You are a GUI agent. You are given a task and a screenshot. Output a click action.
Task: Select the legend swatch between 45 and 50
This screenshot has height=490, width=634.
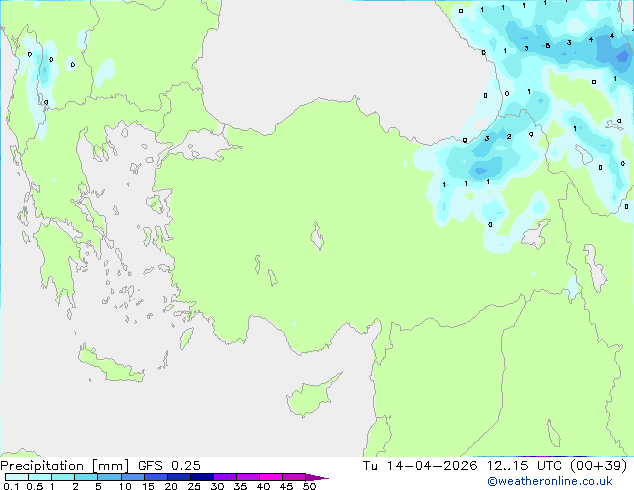click(x=293, y=477)
